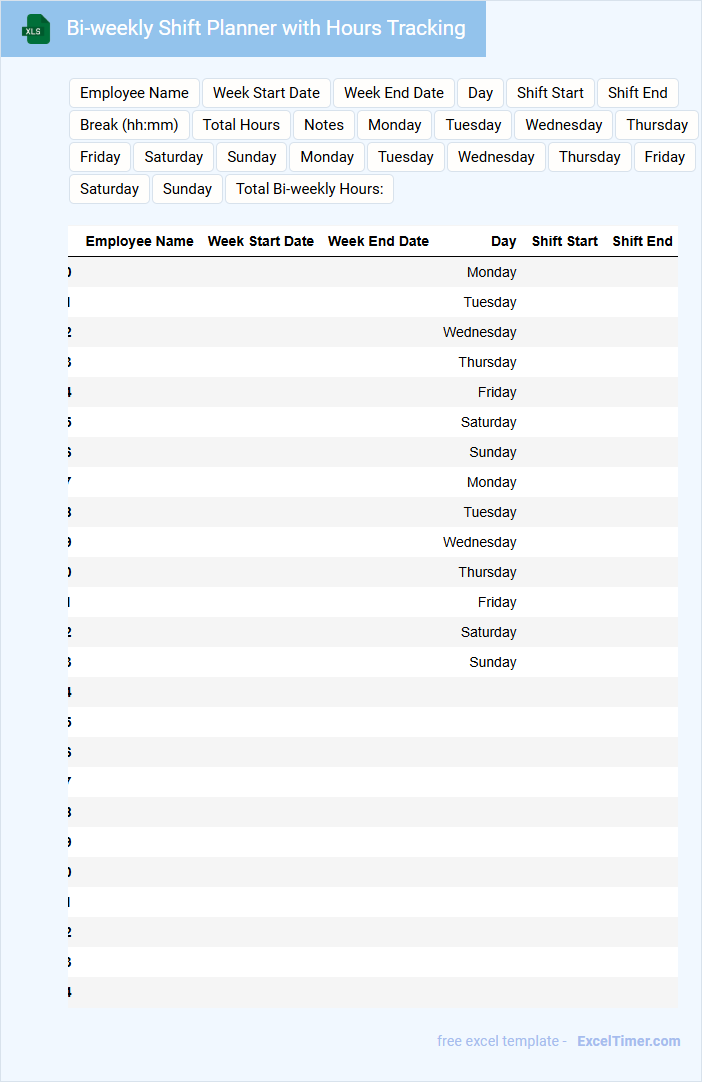Choose the Week End Date tag button
Viewport: 702px width, 1082px height.
[393, 93]
